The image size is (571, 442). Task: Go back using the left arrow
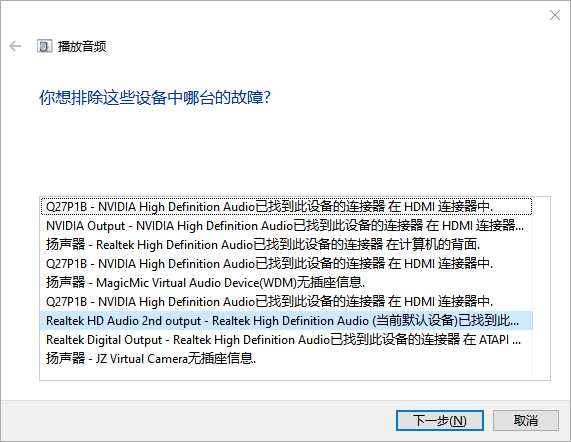click(x=15, y=46)
